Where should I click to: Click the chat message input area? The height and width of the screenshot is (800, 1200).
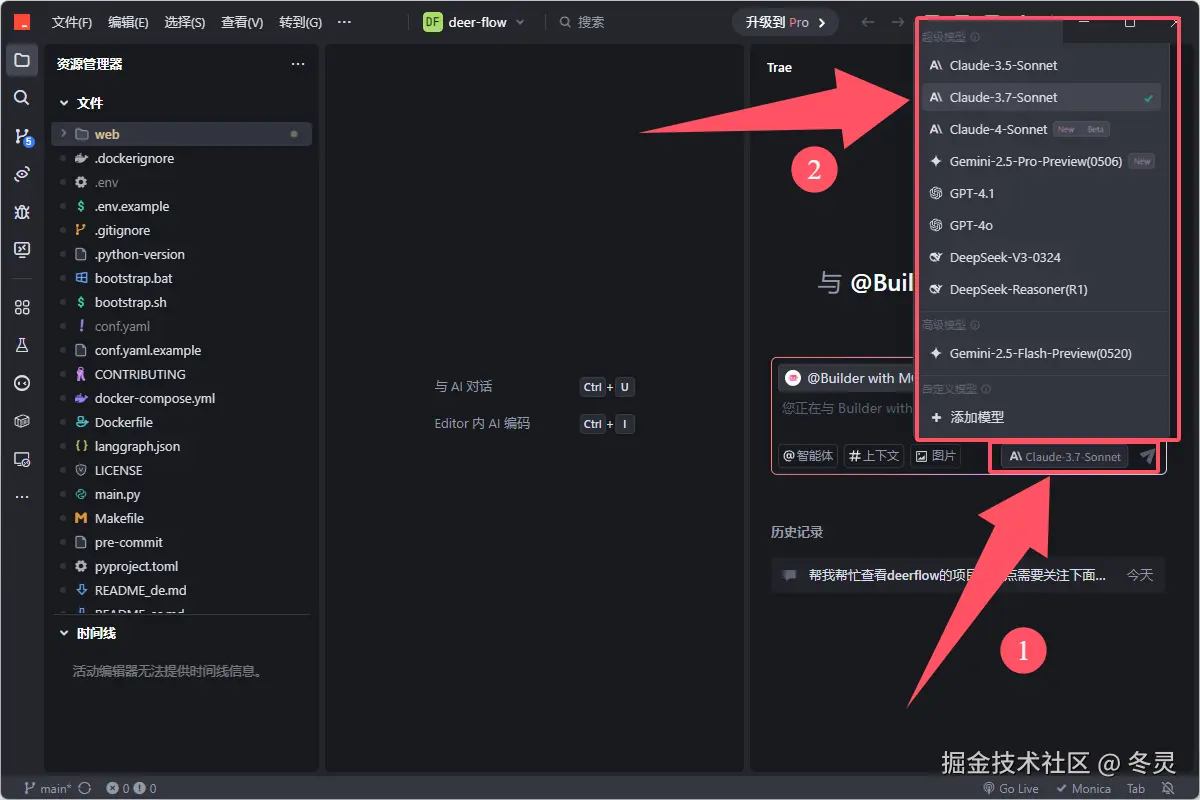pos(846,408)
